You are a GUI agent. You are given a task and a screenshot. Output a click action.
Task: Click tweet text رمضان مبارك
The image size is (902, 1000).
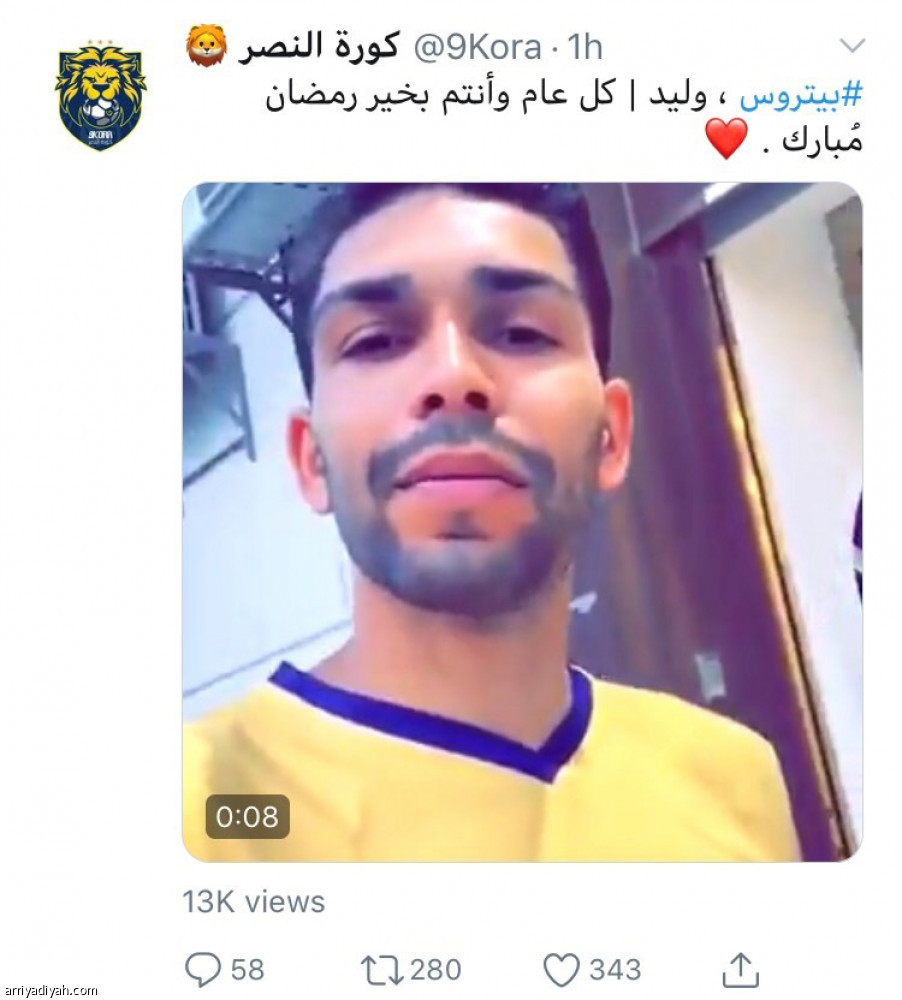tap(564, 118)
